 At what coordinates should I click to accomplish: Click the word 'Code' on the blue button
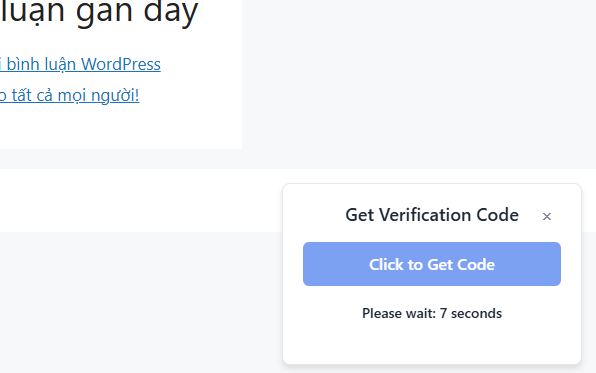click(x=476, y=264)
